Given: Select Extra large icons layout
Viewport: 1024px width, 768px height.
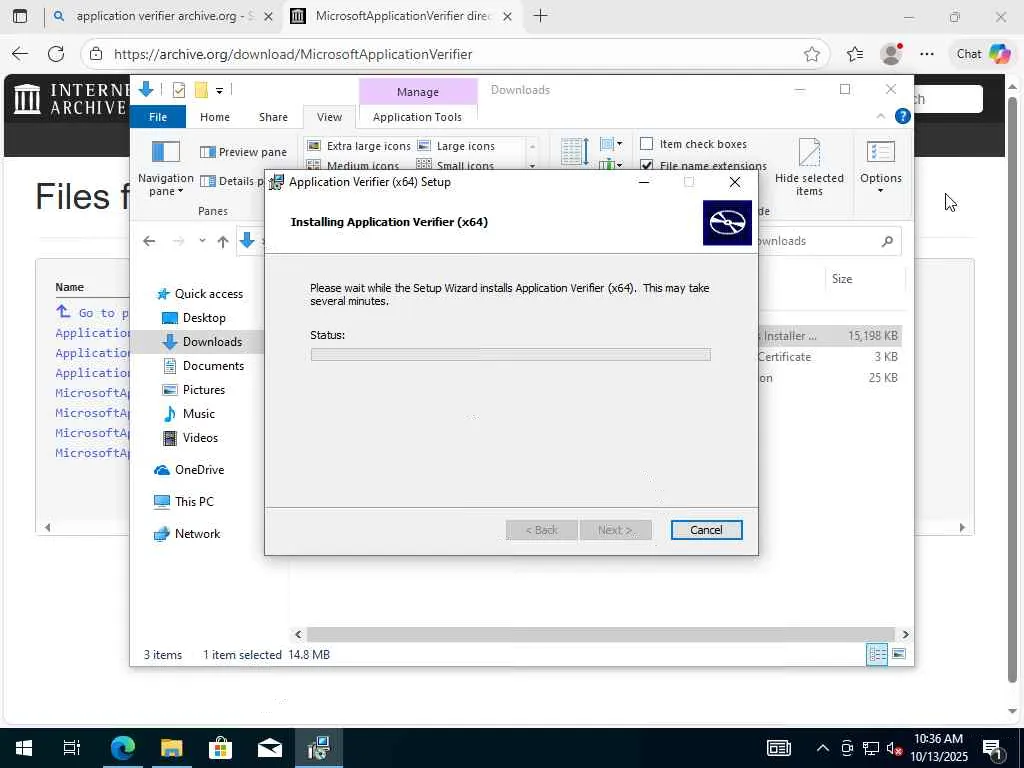Looking at the screenshot, I should pyautogui.click(x=359, y=146).
